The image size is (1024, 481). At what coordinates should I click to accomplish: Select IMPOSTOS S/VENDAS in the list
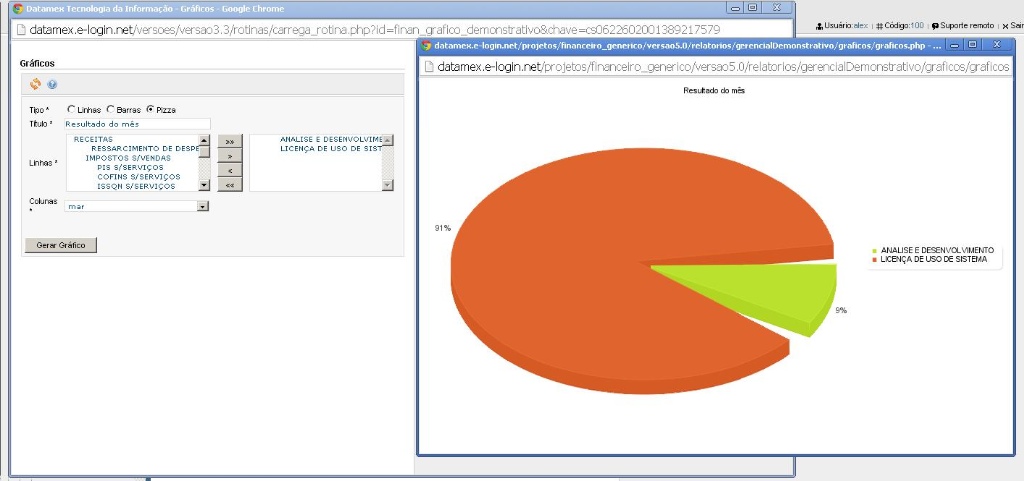(x=128, y=158)
